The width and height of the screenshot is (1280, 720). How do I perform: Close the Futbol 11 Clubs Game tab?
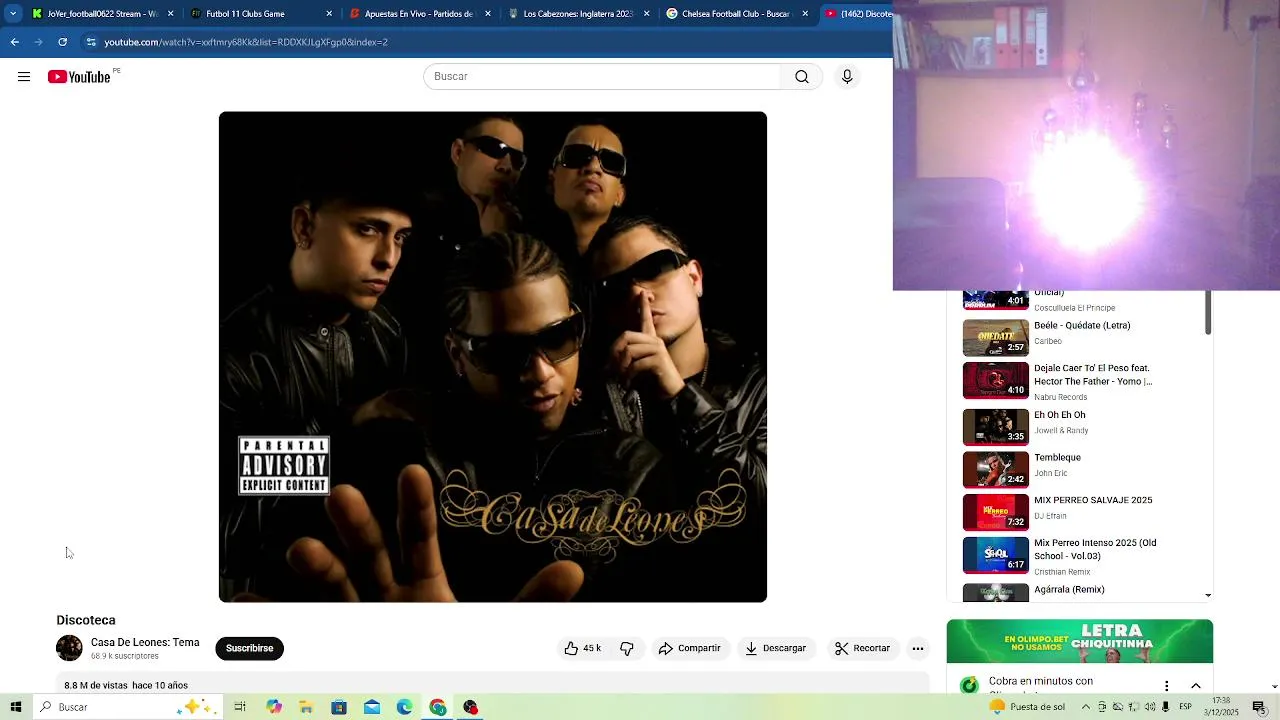tap(329, 14)
